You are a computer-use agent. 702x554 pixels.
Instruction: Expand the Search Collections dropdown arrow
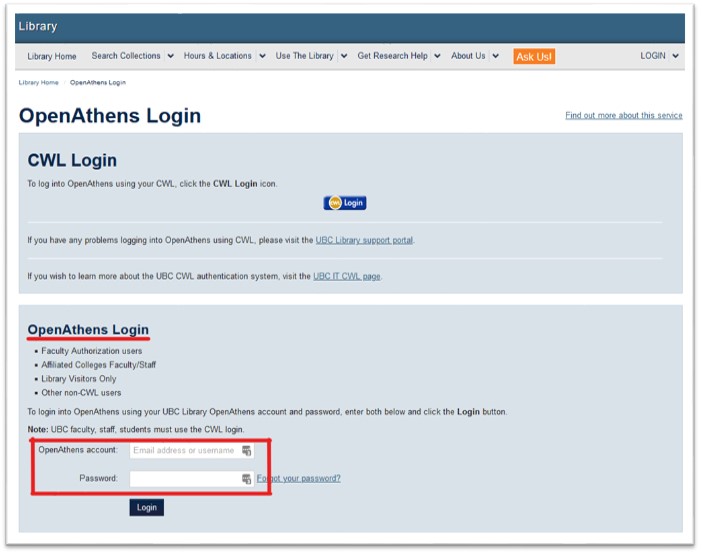pos(170,56)
